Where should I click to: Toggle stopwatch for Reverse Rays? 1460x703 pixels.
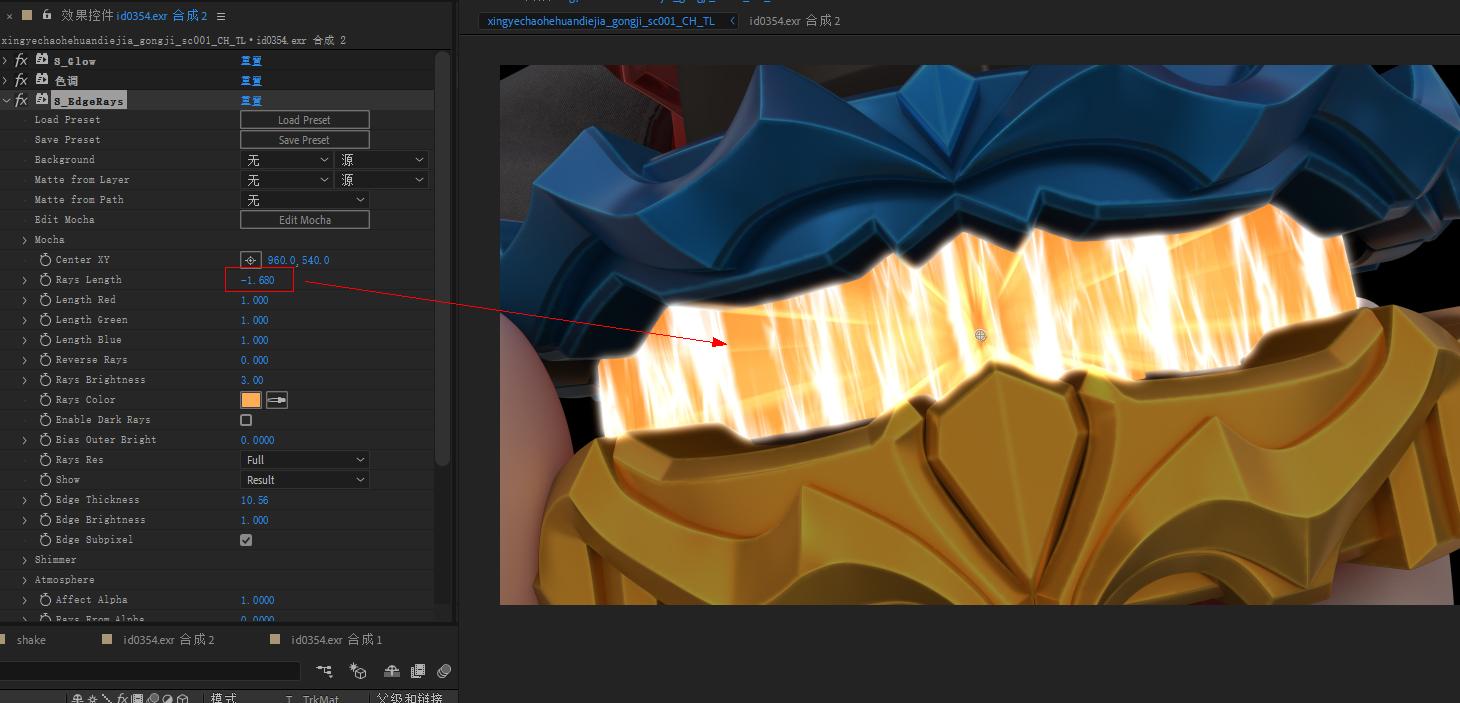[45, 360]
